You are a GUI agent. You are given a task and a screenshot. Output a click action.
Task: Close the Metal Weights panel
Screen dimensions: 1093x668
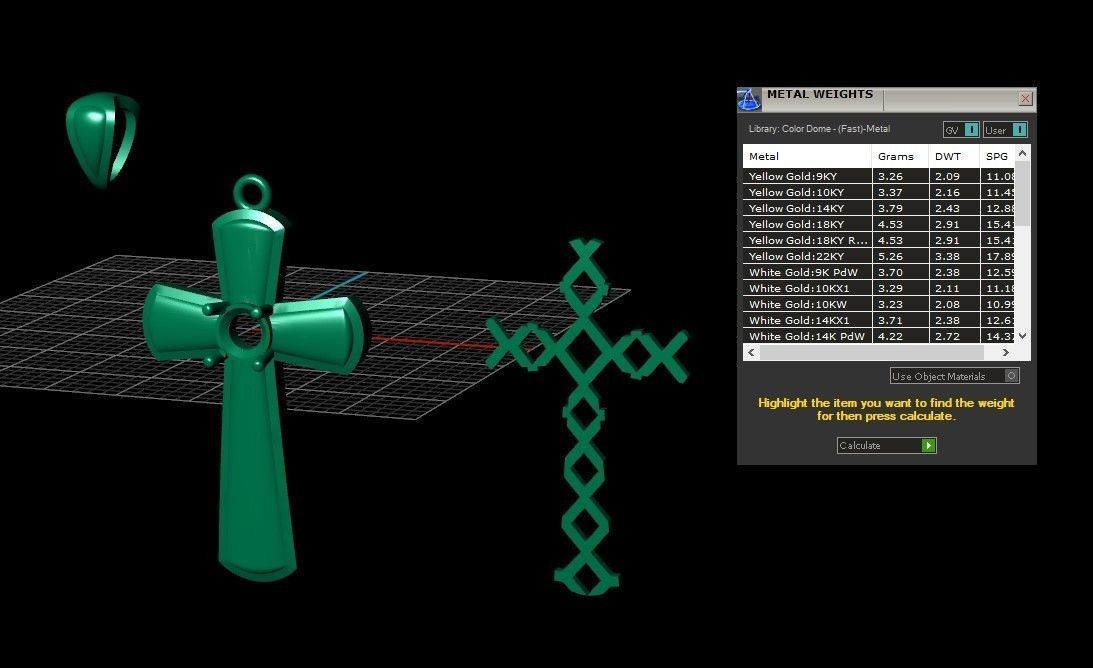tap(1025, 99)
